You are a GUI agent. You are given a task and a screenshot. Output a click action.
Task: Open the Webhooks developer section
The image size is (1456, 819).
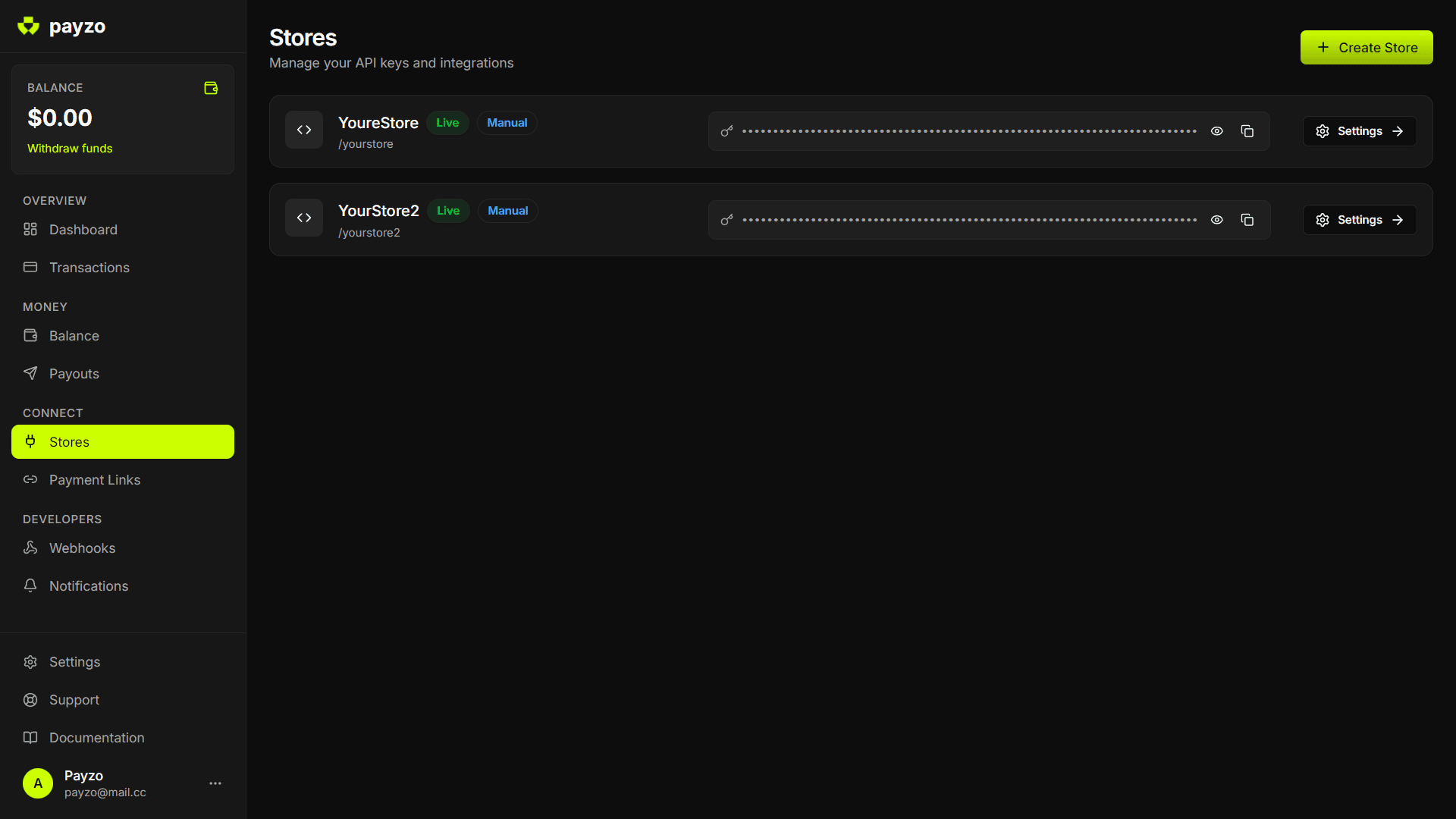tap(82, 548)
